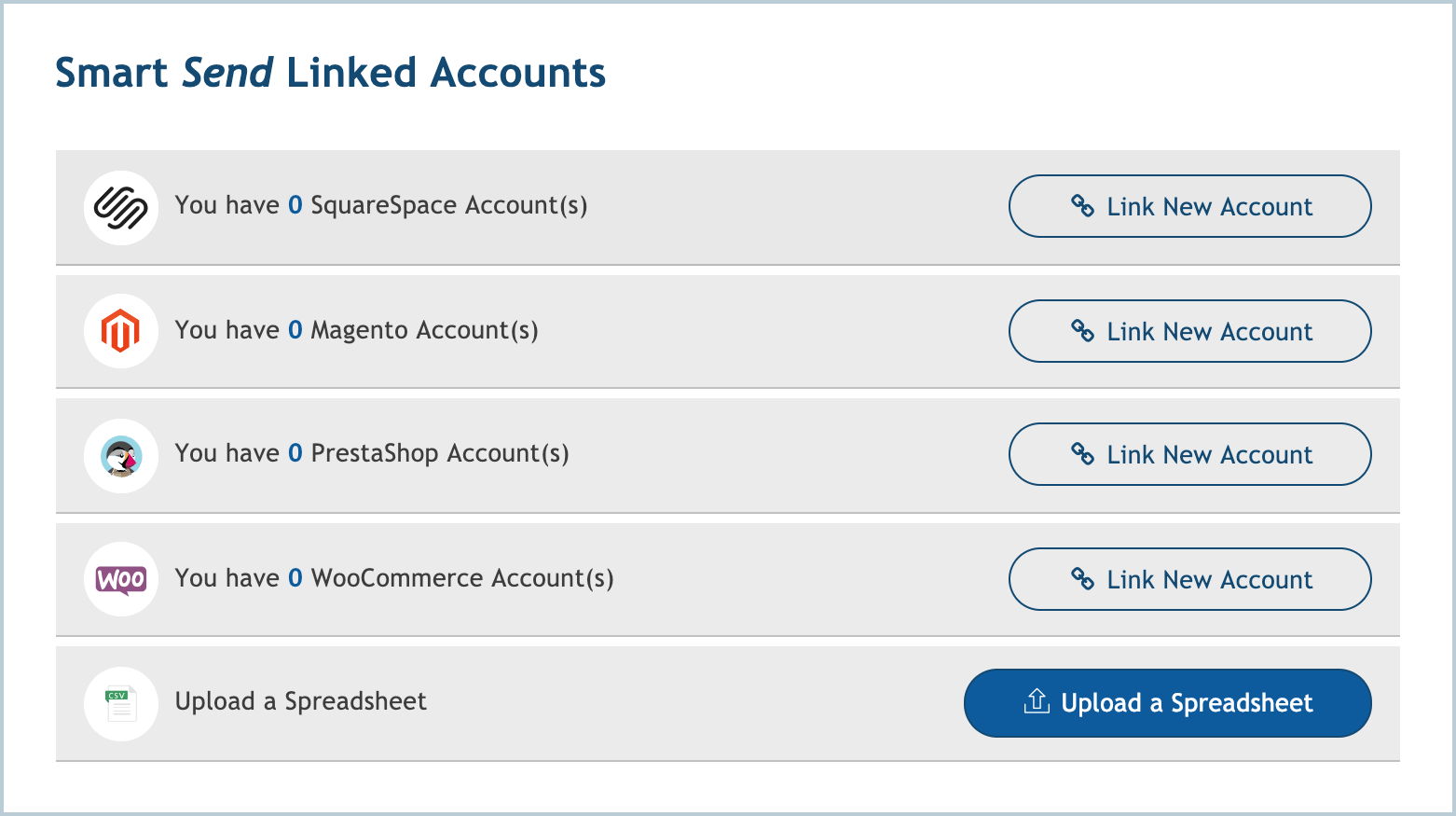Click the chain-link icon in the WooCommerce row
The image size is (1456, 816).
tap(1082, 579)
